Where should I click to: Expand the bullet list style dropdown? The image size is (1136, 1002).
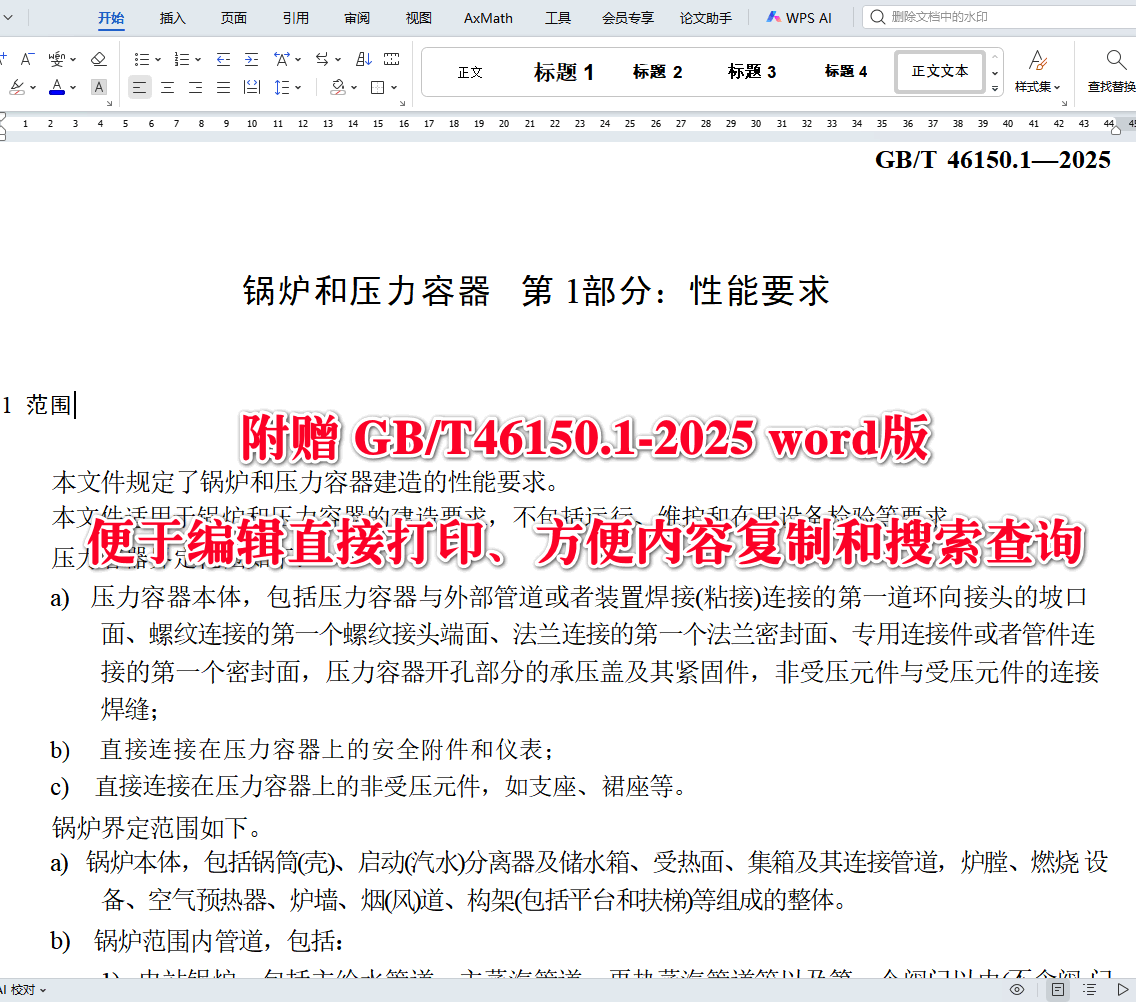point(158,59)
